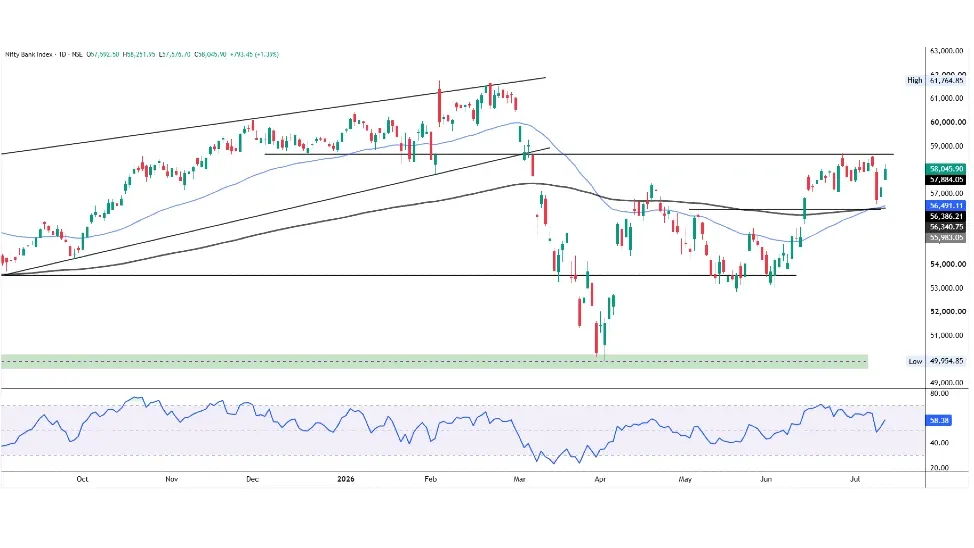
Task: Click the Apr label on time axis
Action: [599, 479]
